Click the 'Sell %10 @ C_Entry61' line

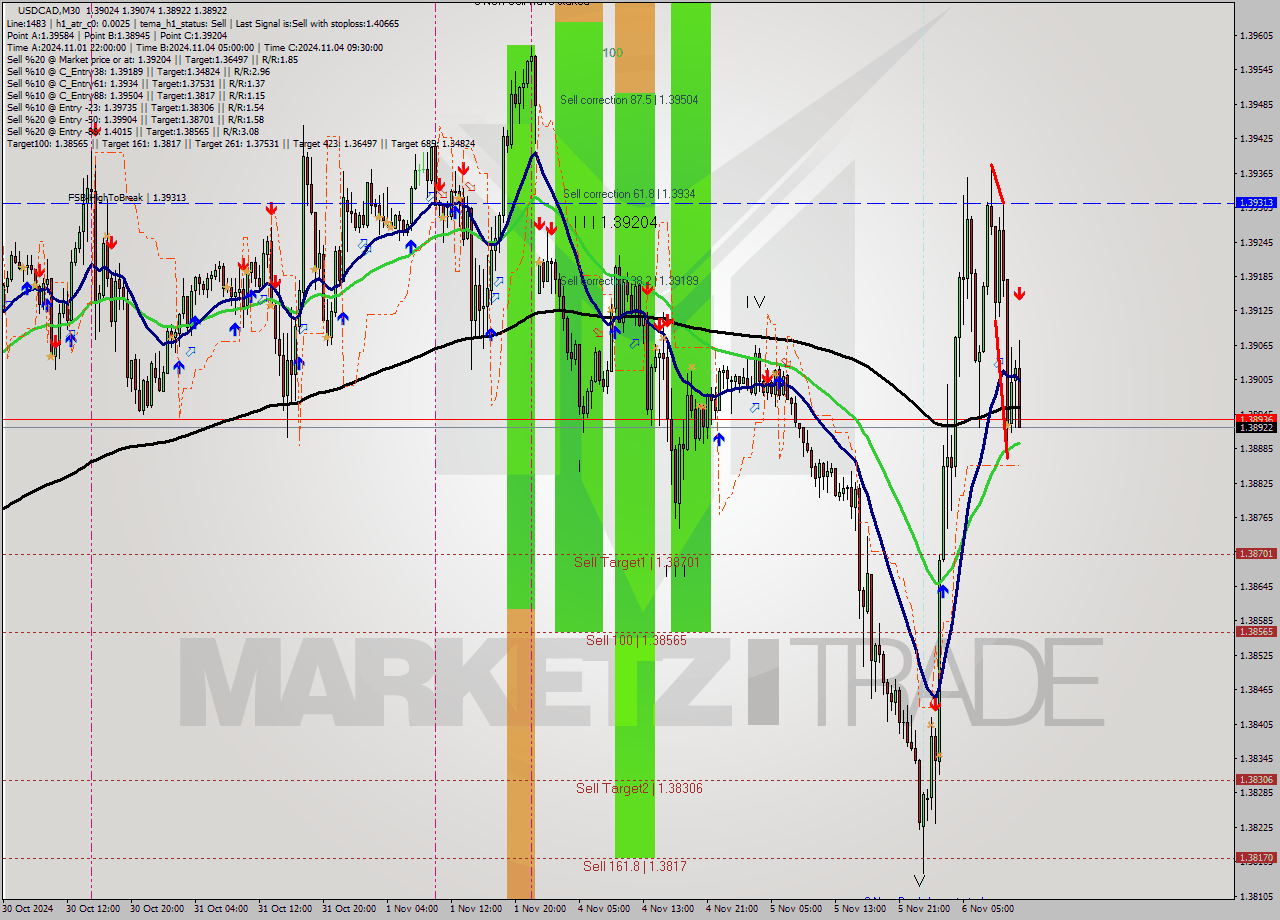tap(135, 83)
